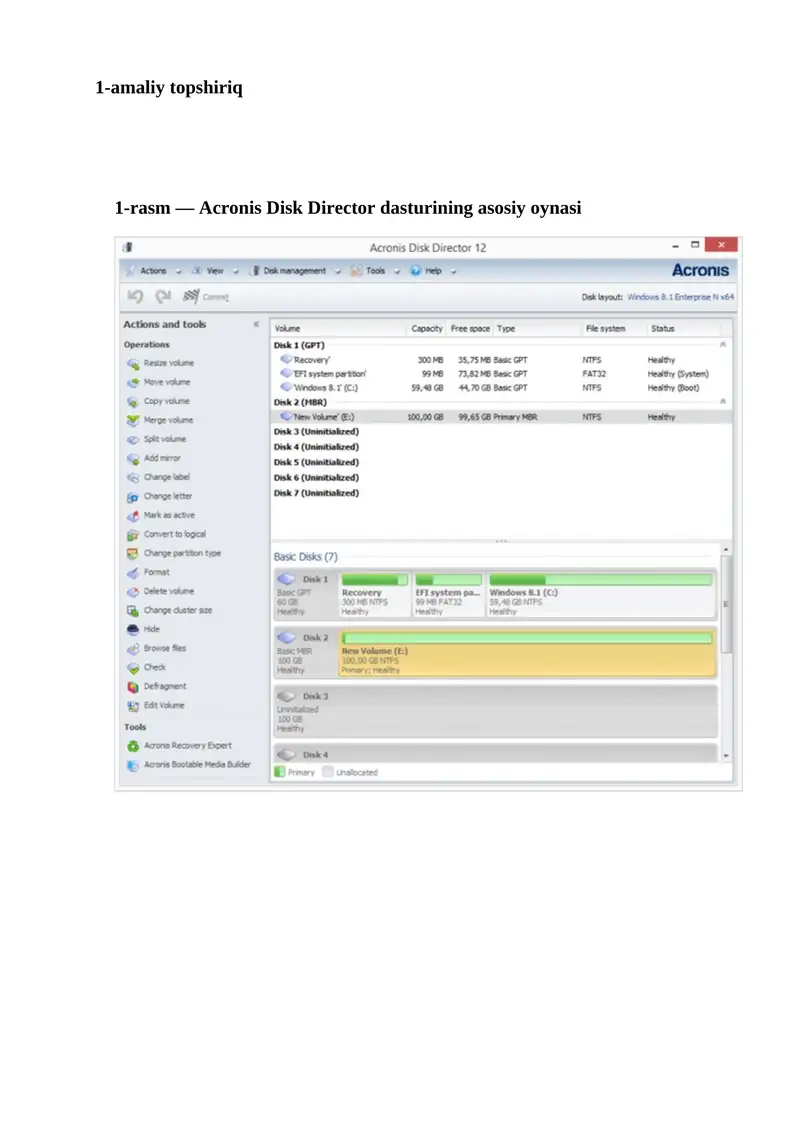Click the Check volume icon
The width and height of the screenshot is (800, 1131).
coord(133,668)
